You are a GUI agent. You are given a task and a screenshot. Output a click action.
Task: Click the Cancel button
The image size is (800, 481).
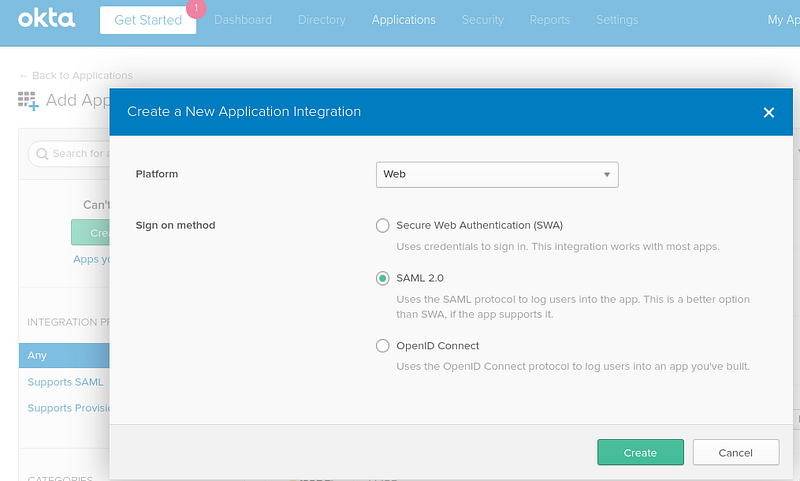735,452
